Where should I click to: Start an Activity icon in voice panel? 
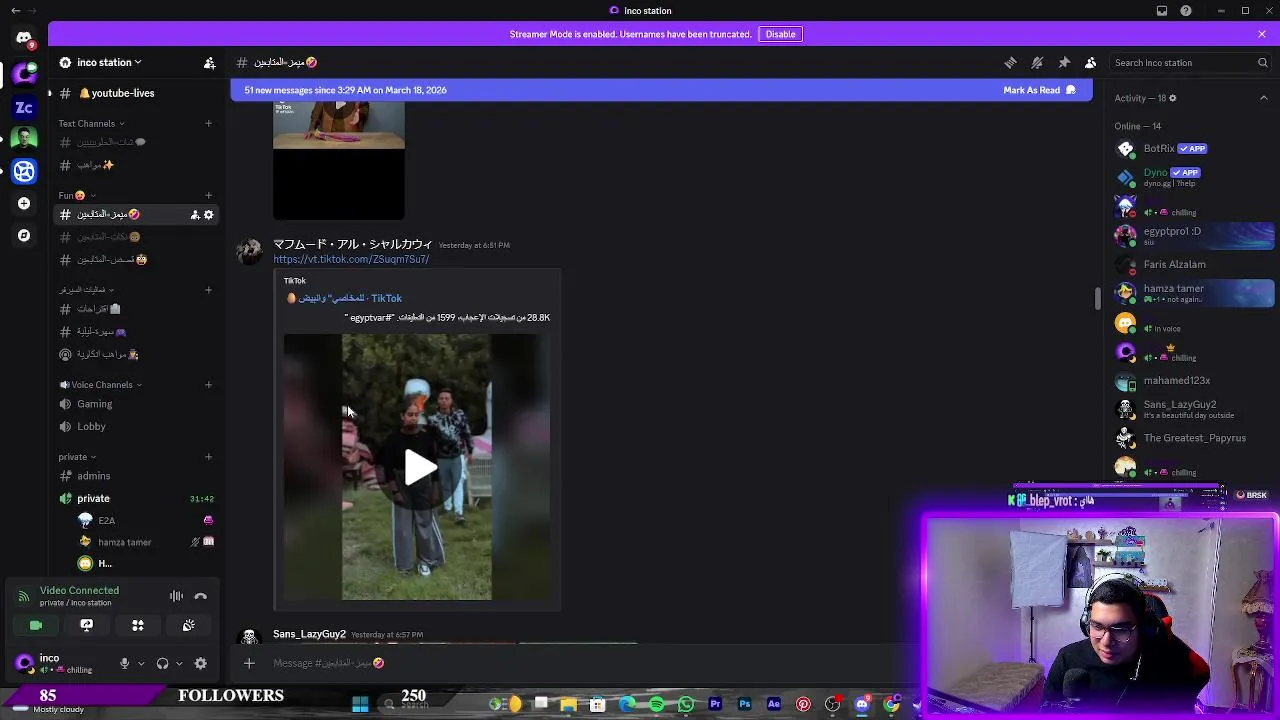click(x=138, y=625)
